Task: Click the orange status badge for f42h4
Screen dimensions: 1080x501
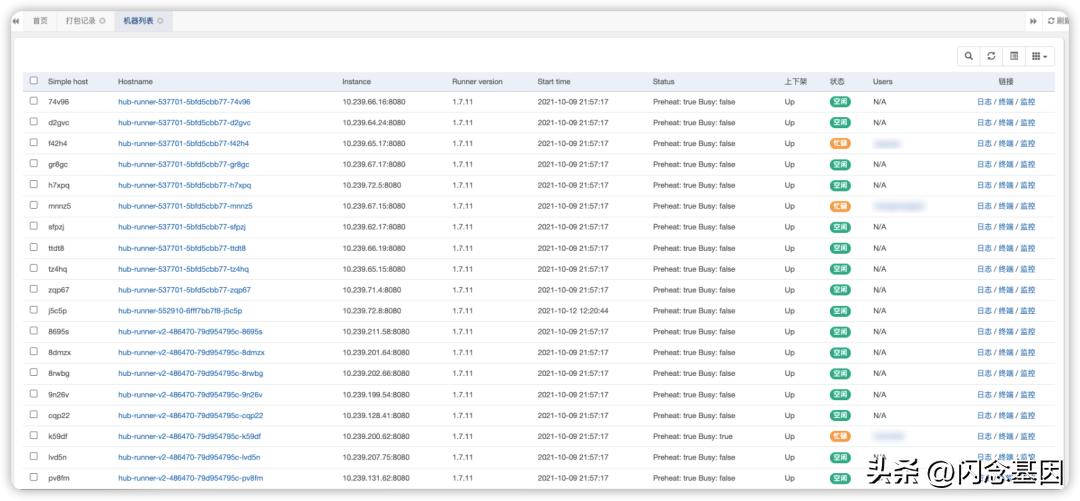Action: click(840, 144)
